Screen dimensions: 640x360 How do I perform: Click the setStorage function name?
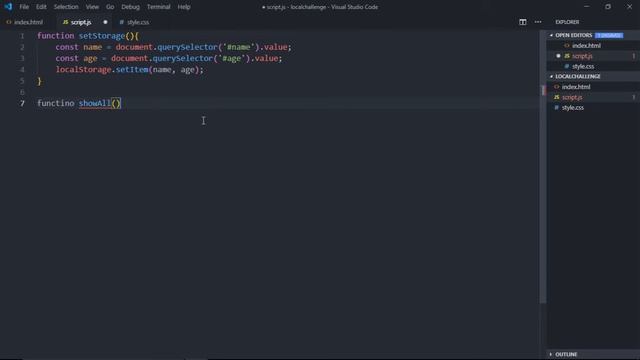point(102,36)
